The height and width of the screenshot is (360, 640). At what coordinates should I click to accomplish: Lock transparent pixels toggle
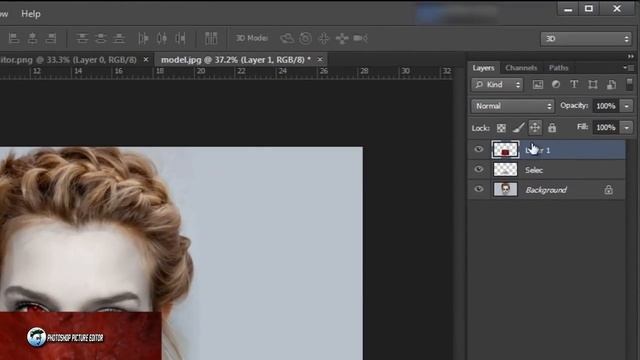click(501, 128)
